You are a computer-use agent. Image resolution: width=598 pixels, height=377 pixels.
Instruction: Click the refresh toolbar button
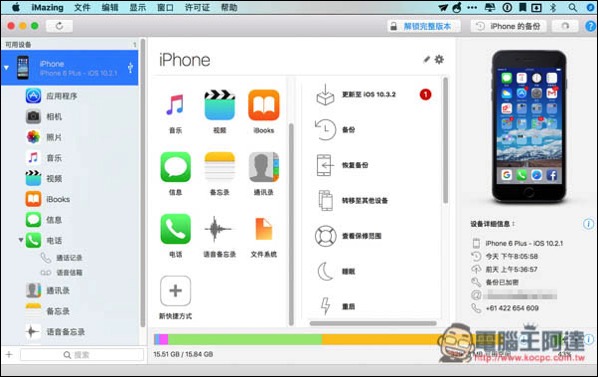[x=59, y=26]
